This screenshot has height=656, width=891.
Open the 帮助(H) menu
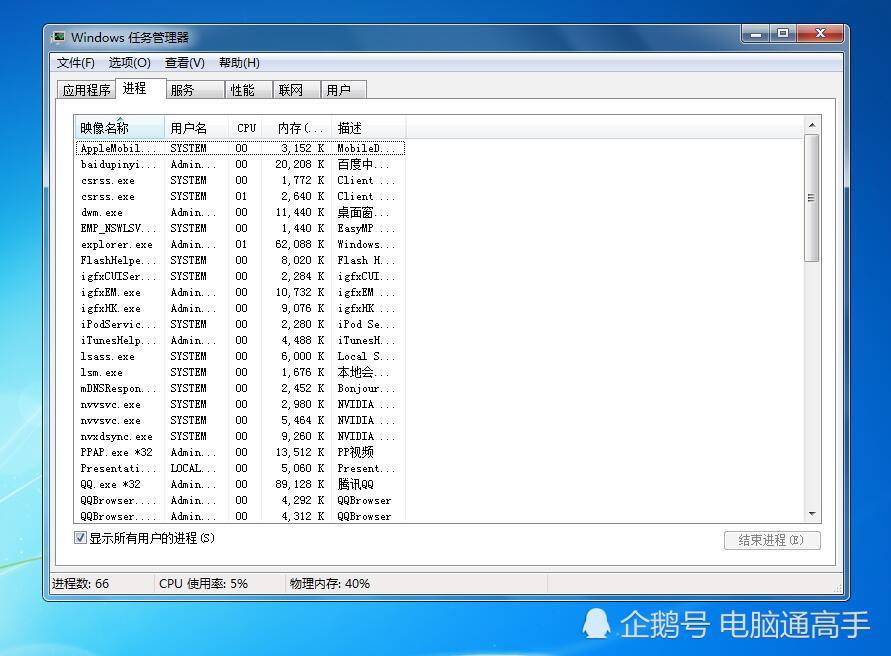coord(239,63)
